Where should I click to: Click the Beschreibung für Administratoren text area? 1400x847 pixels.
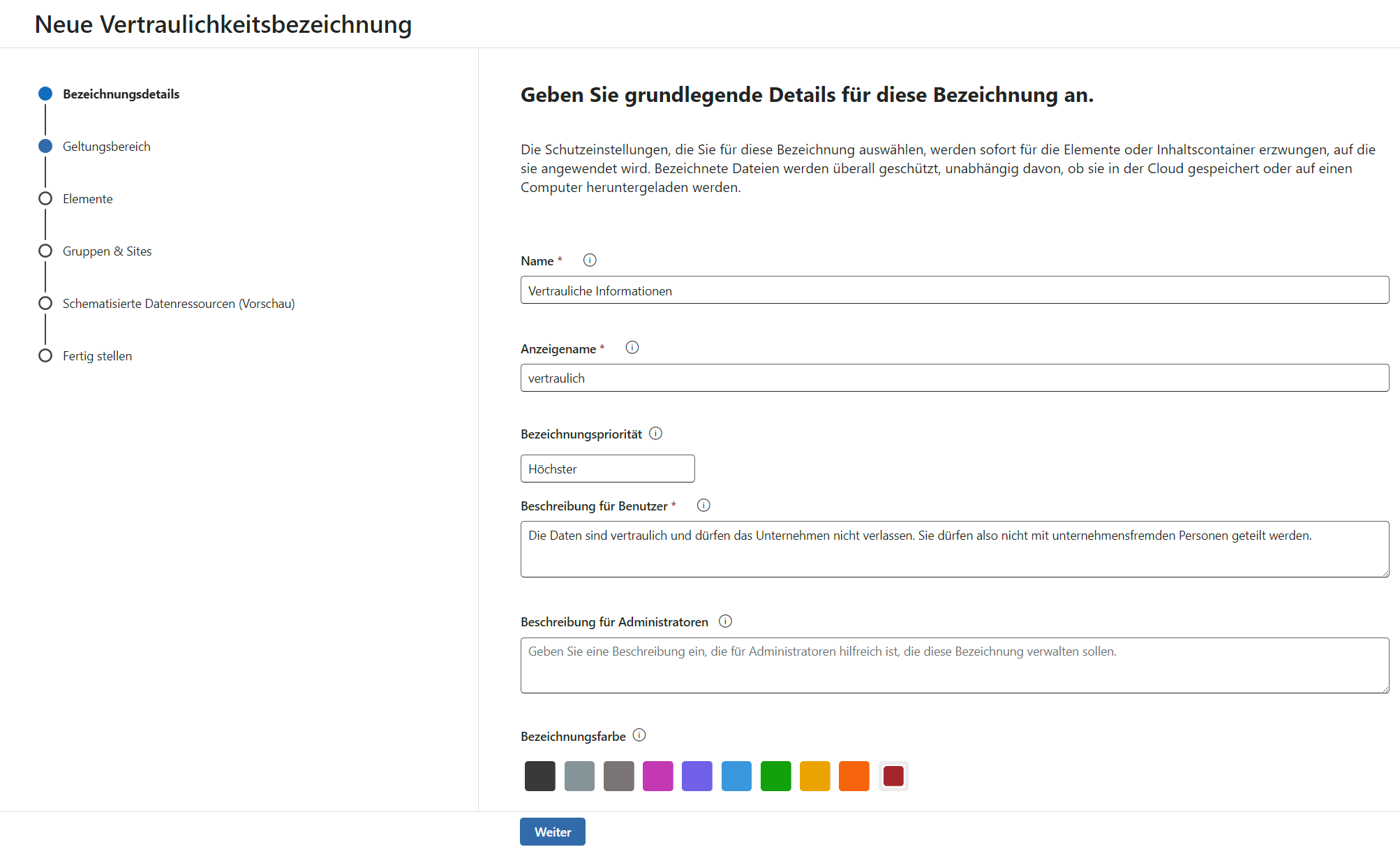click(x=954, y=665)
